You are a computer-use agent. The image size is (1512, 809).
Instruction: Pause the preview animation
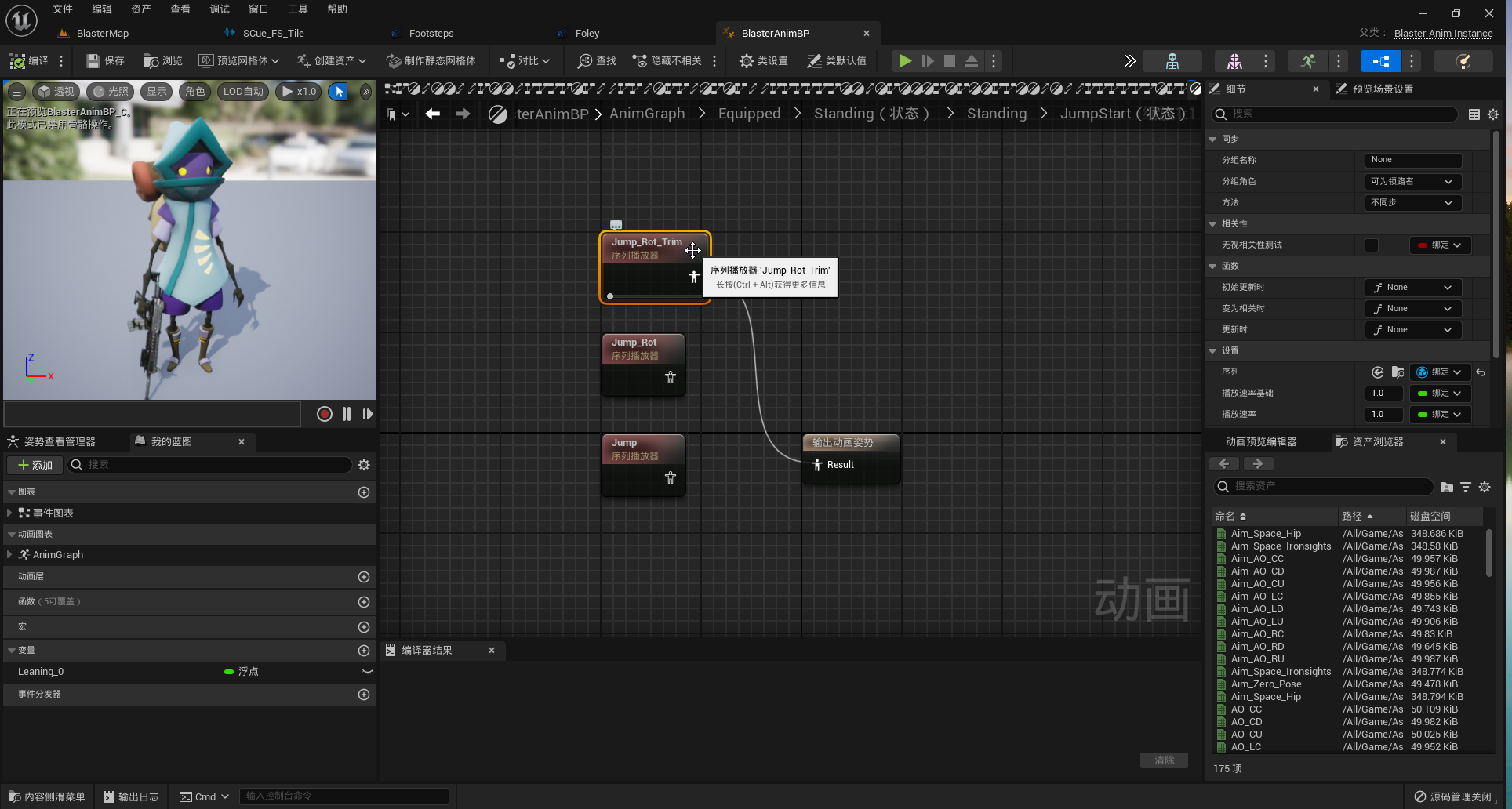coord(347,414)
